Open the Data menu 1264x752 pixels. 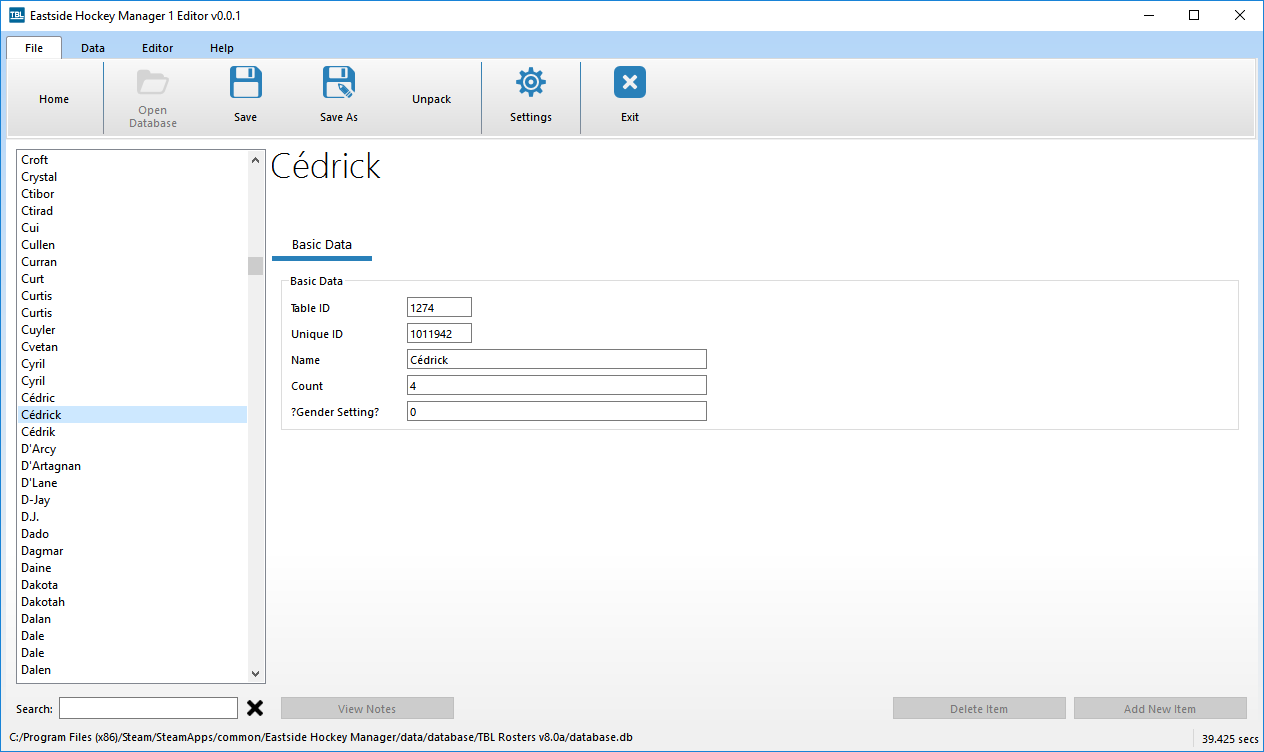click(93, 47)
